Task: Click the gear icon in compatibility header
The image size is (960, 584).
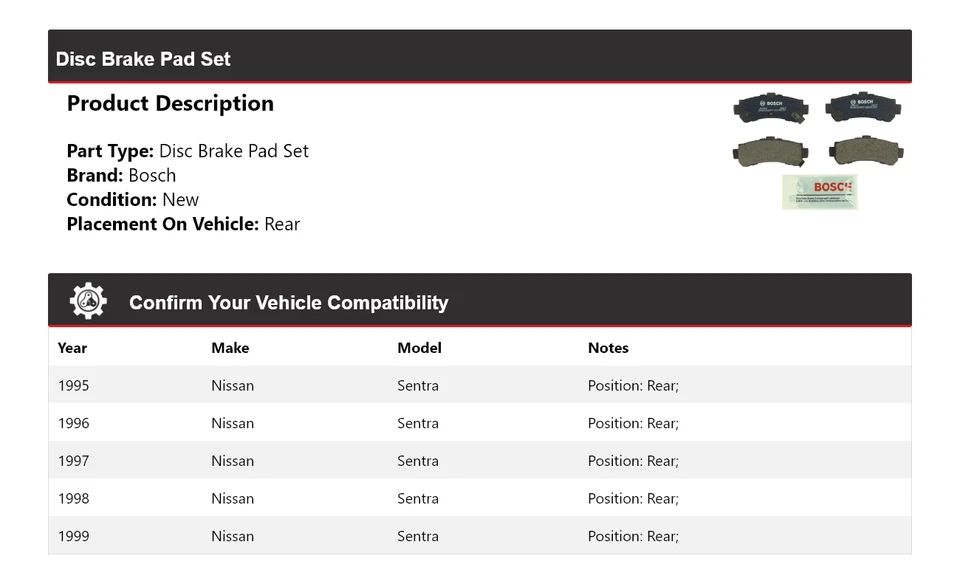Action: 88,301
